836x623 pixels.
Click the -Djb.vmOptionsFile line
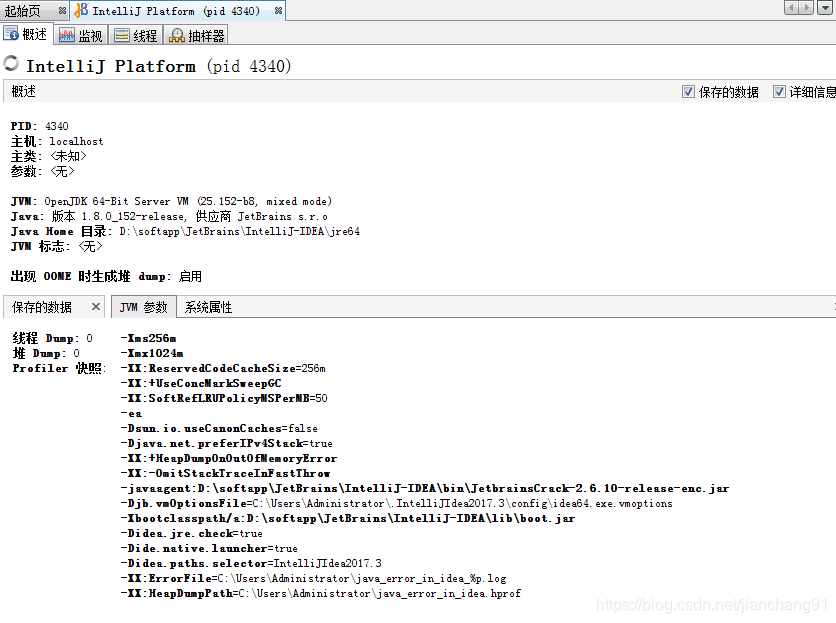coord(397,503)
